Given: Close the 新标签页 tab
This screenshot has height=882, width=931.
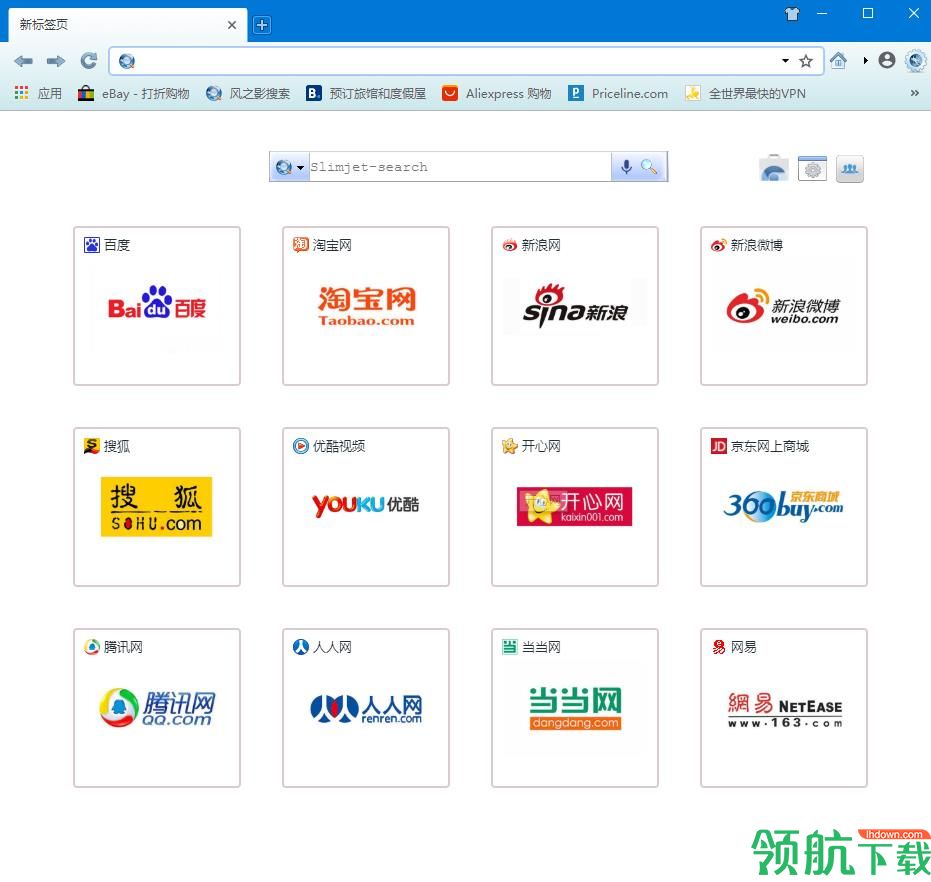Looking at the screenshot, I should click(x=232, y=25).
